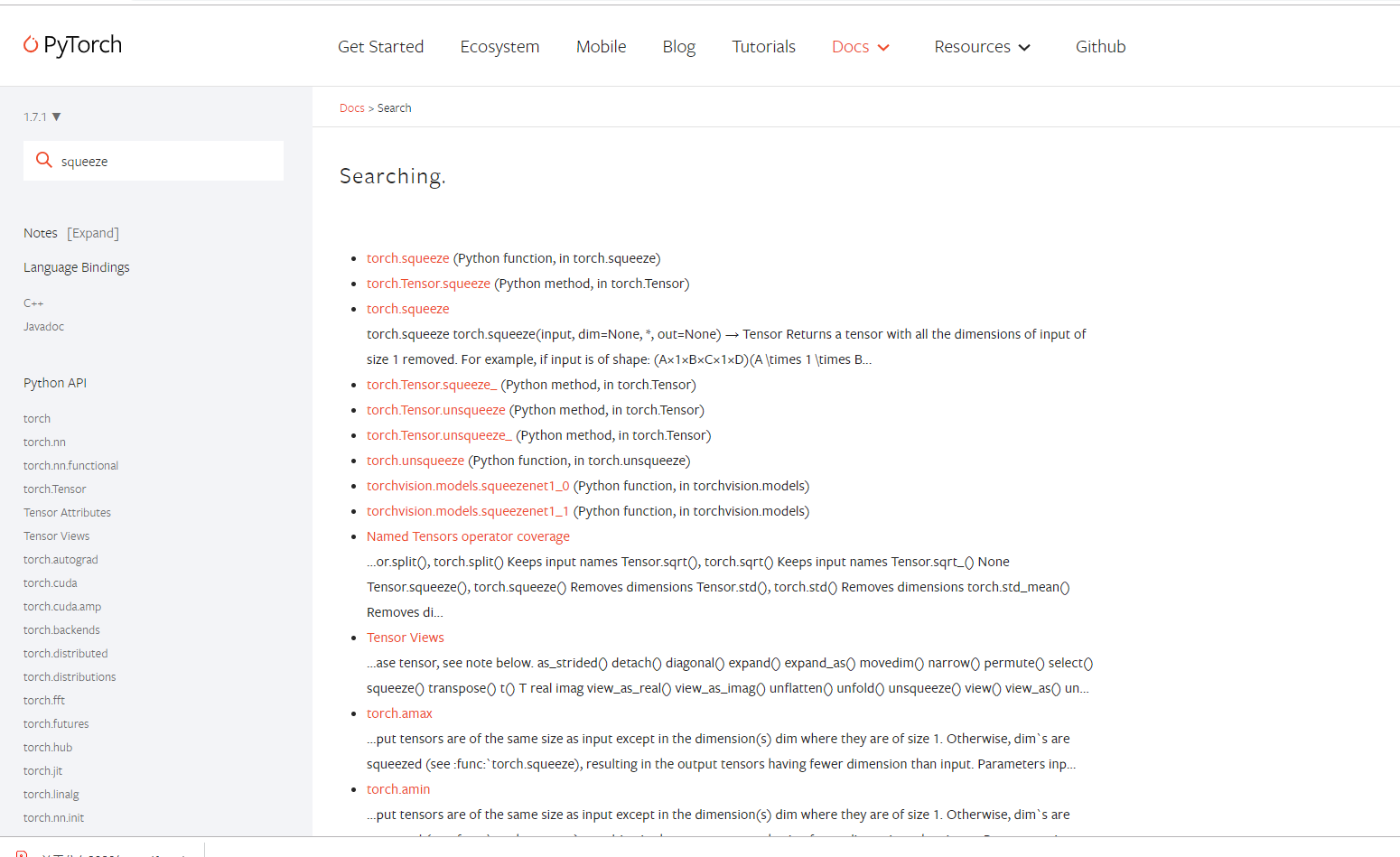Select torch.nn.functional in the sidebar
1400x857 pixels.
[x=70, y=466]
